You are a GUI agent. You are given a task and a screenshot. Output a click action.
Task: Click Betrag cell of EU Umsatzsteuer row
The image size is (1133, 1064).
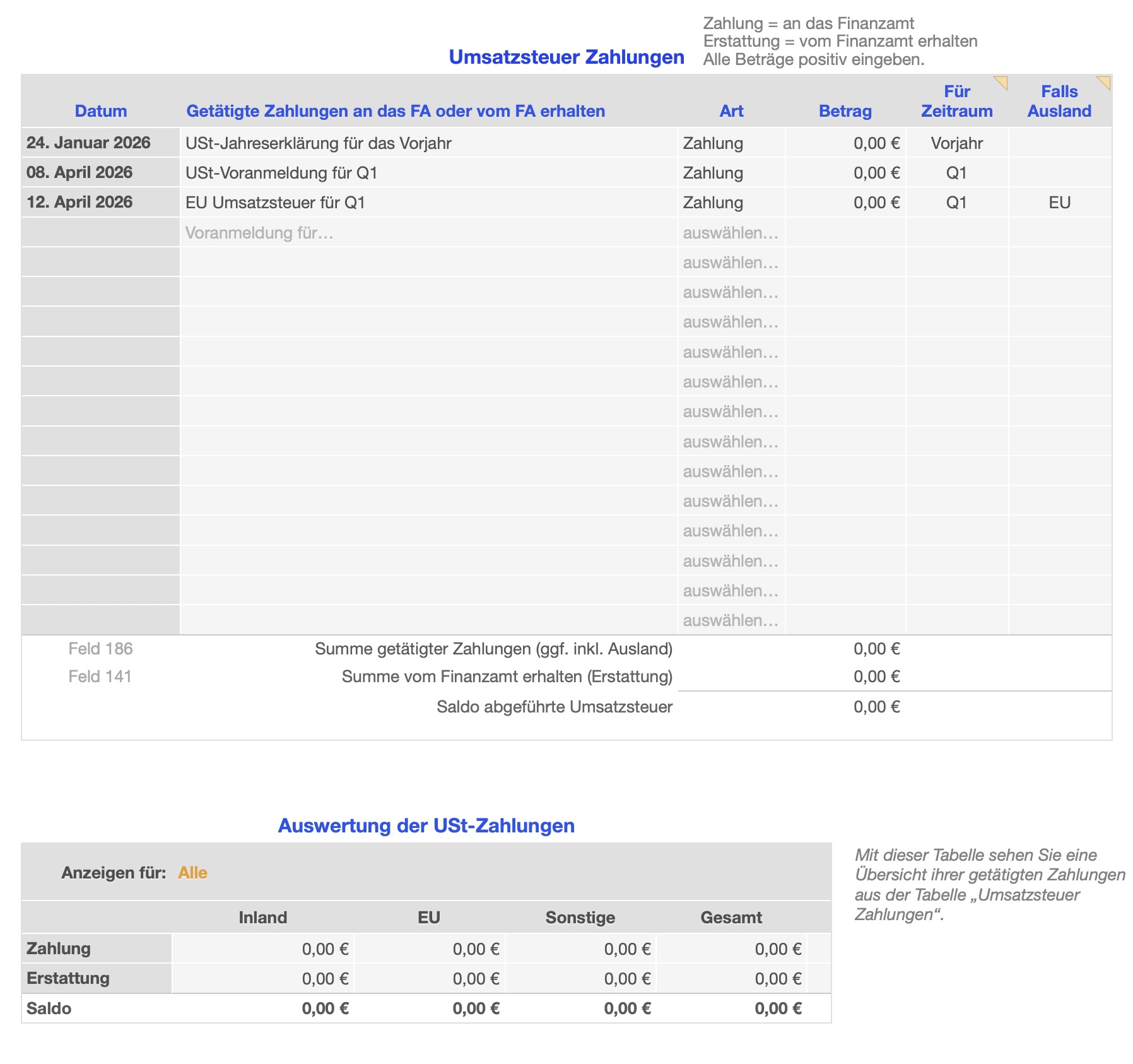pyautogui.click(x=845, y=203)
